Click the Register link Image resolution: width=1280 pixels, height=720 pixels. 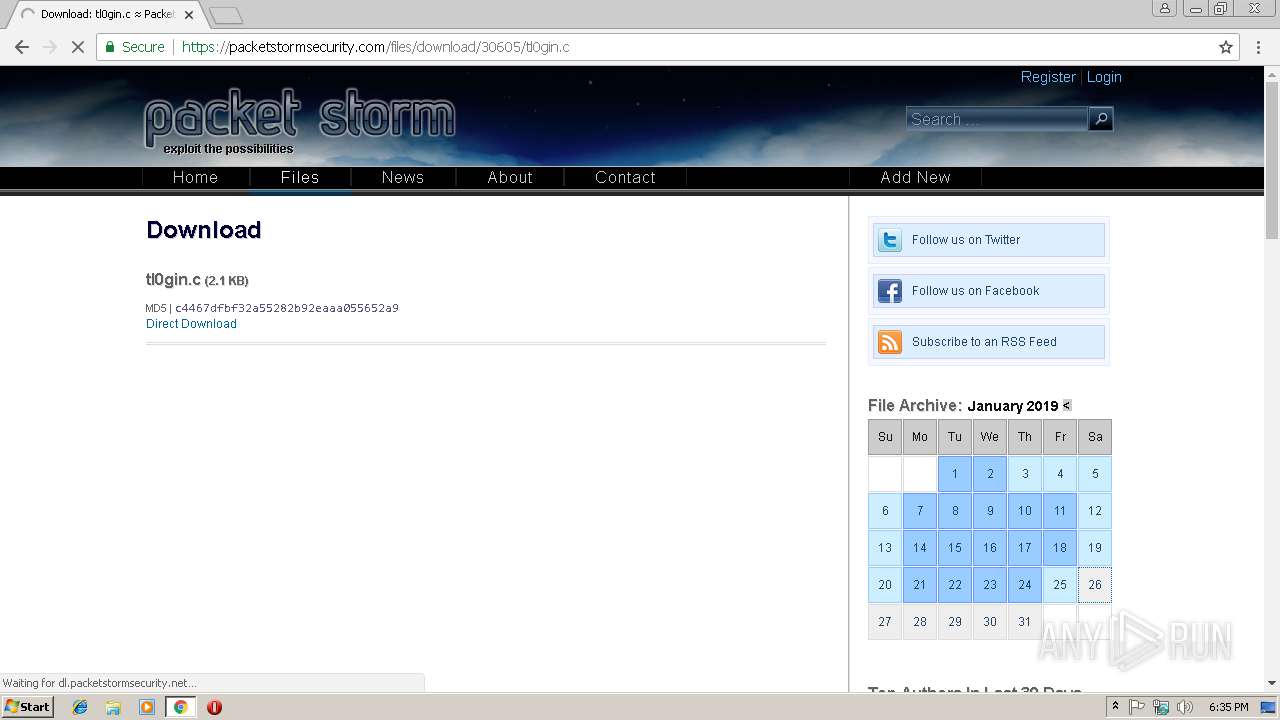pyautogui.click(x=1048, y=77)
